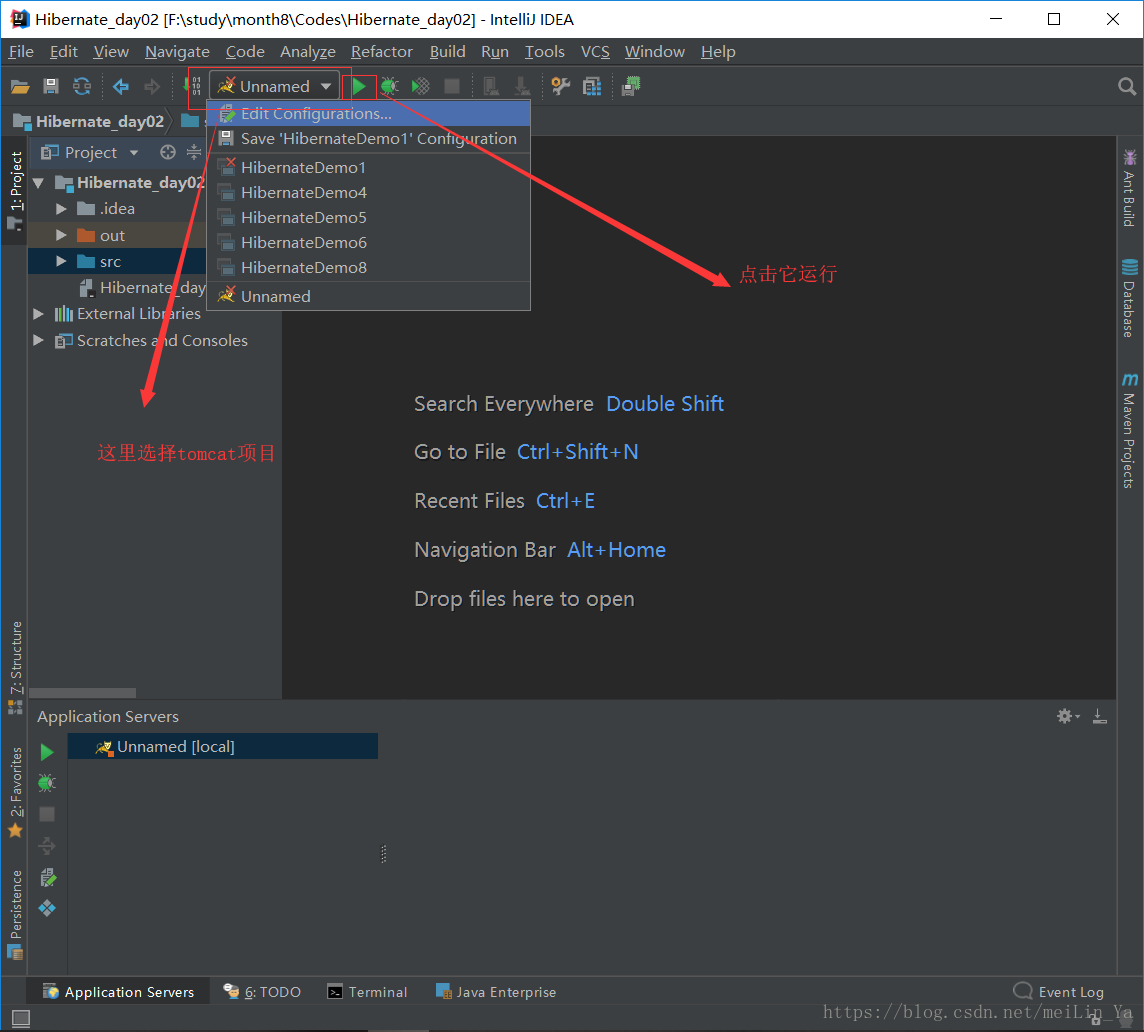Click the Collapse All icon in the Project panel

pyautogui.click(x=193, y=153)
